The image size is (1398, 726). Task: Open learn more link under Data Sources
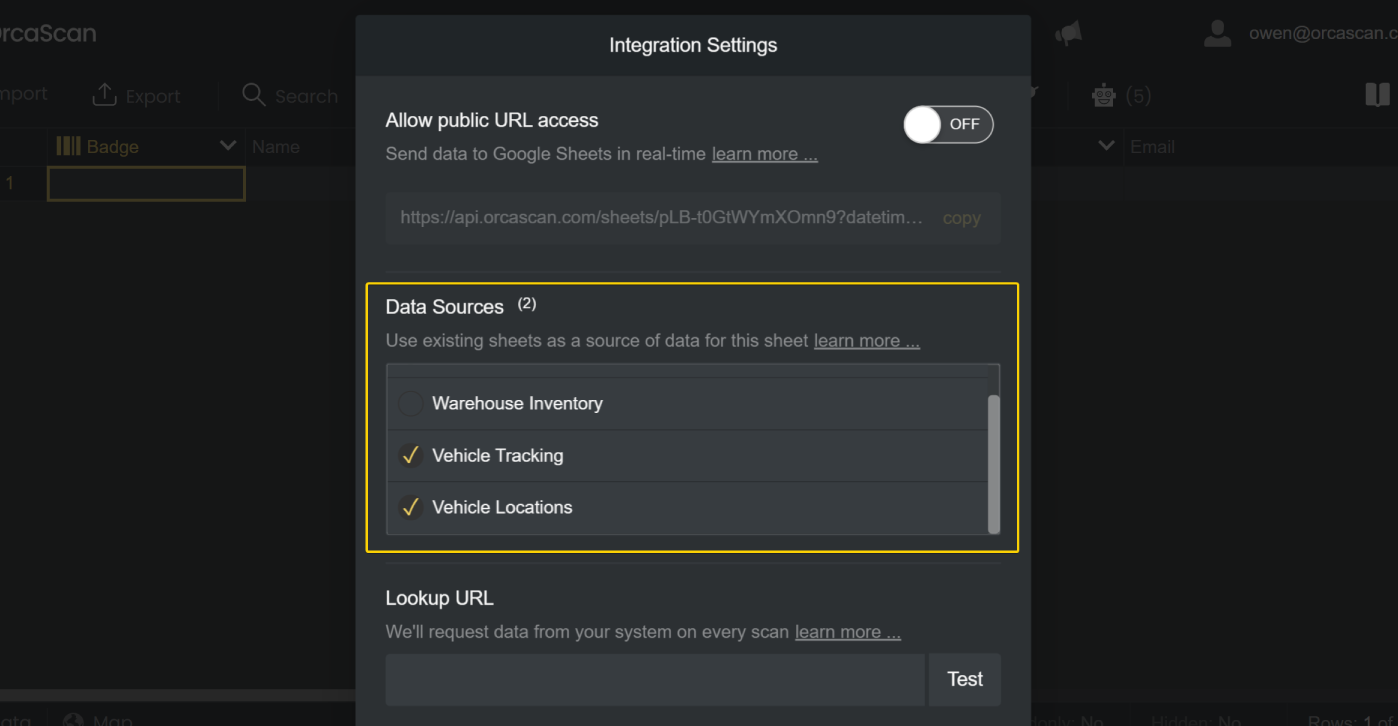coord(866,341)
